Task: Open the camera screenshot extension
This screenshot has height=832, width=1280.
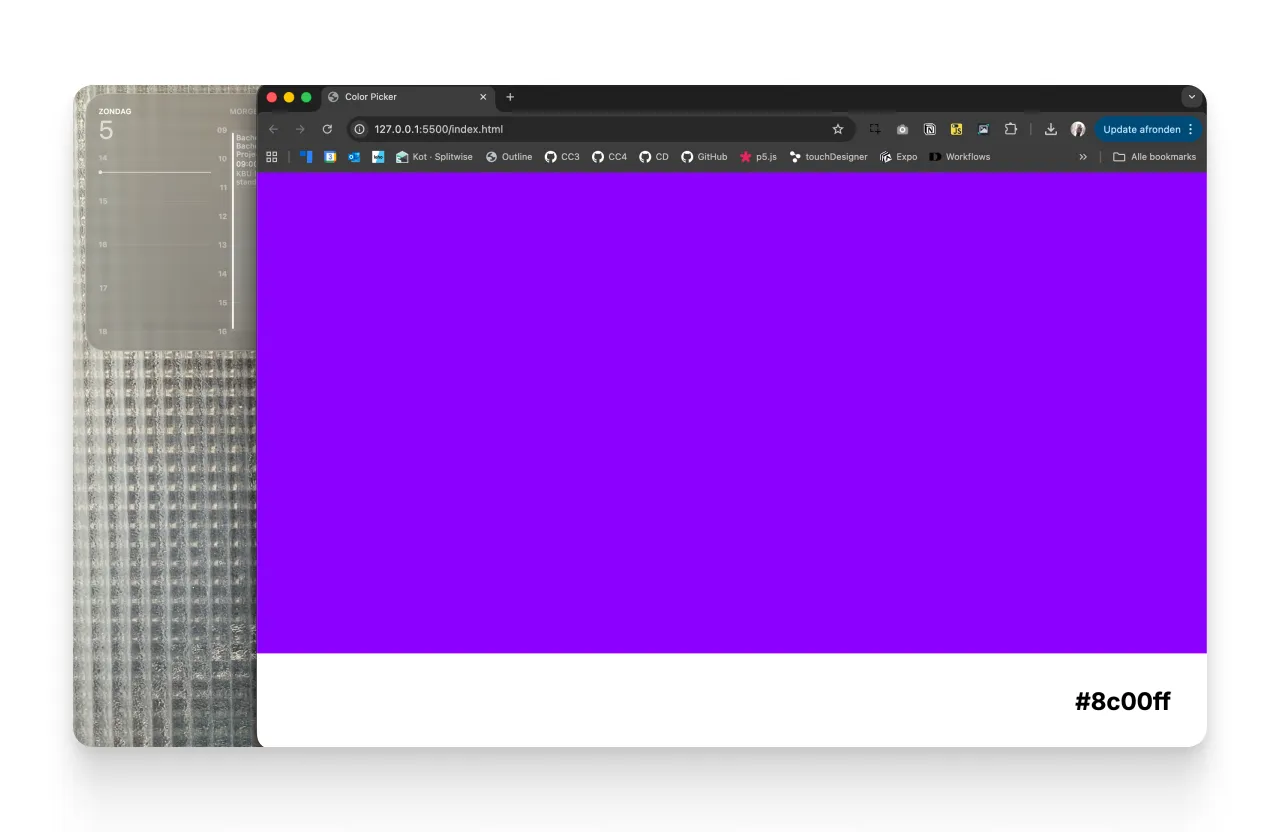Action: coord(902,129)
